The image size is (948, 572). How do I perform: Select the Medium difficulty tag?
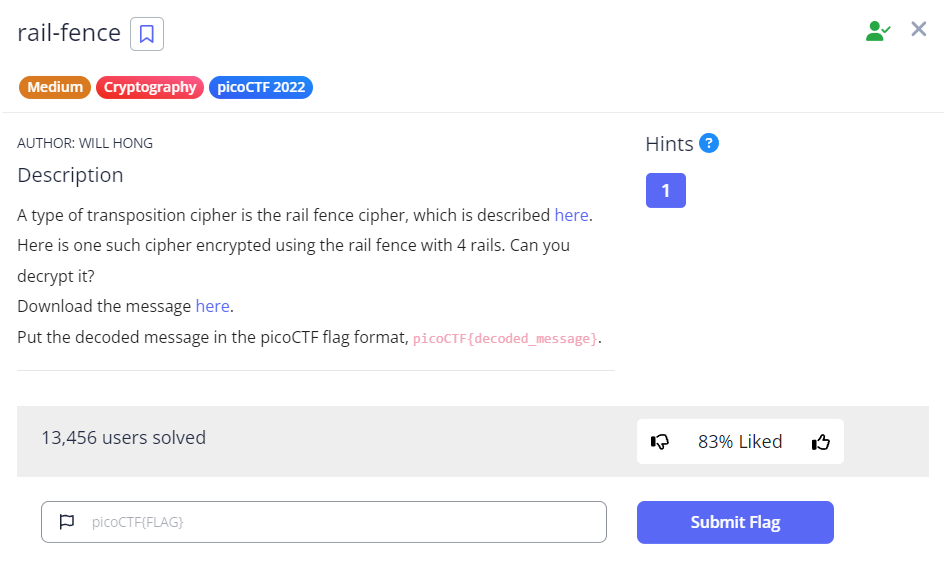tap(55, 87)
